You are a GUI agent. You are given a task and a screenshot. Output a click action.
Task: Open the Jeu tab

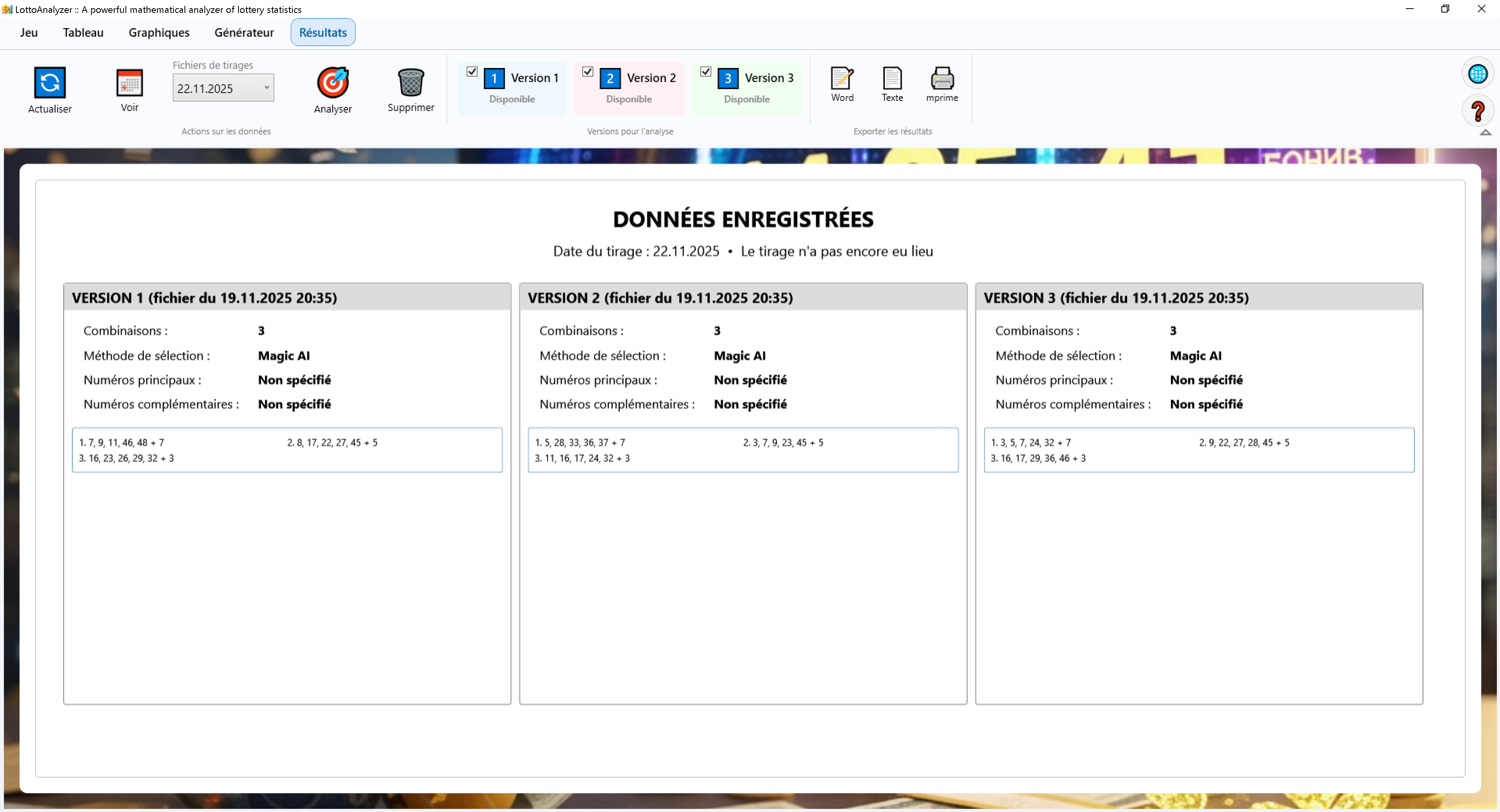pos(29,32)
